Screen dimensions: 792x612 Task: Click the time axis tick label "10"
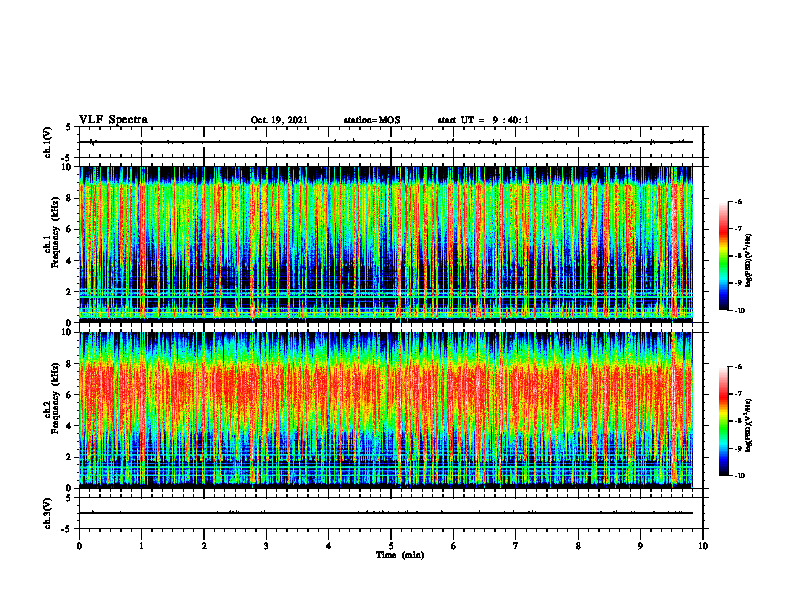coord(703,546)
